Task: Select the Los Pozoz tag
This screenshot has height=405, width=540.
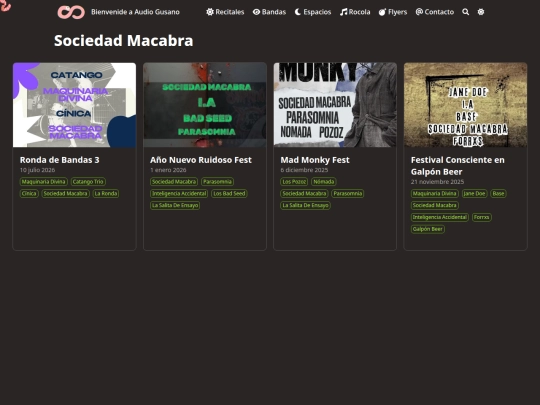Action: tap(294, 181)
